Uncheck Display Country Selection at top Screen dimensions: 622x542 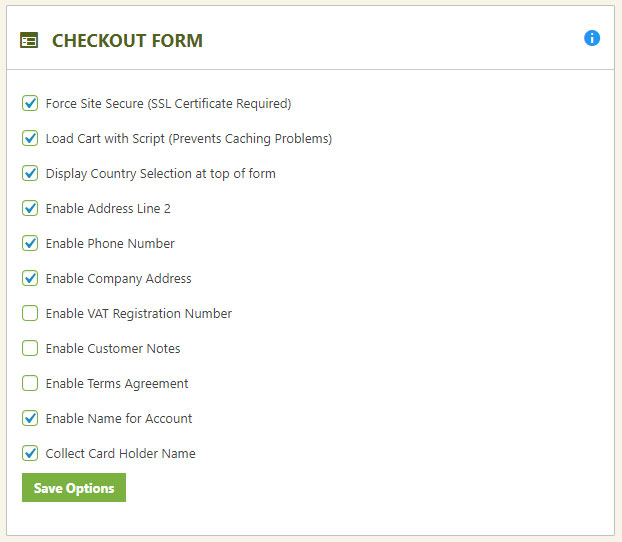click(30, 173)
